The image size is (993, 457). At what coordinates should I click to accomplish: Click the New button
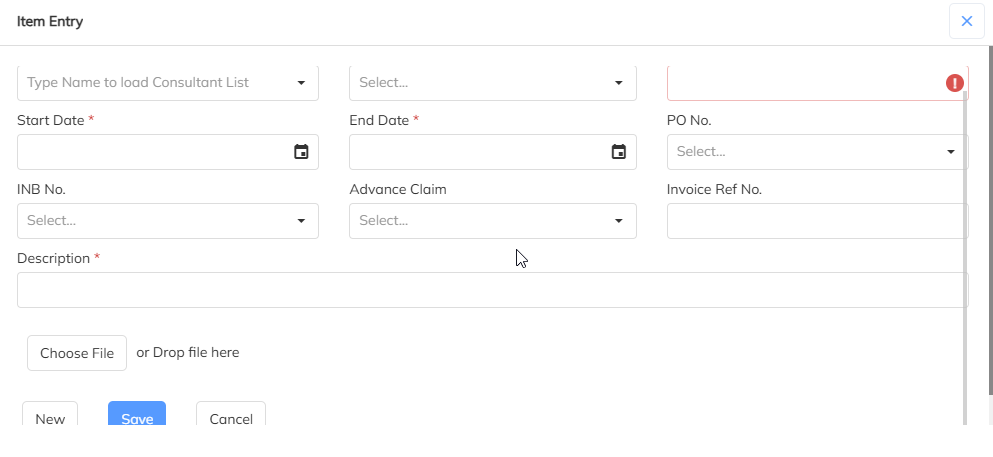(50, 417)
